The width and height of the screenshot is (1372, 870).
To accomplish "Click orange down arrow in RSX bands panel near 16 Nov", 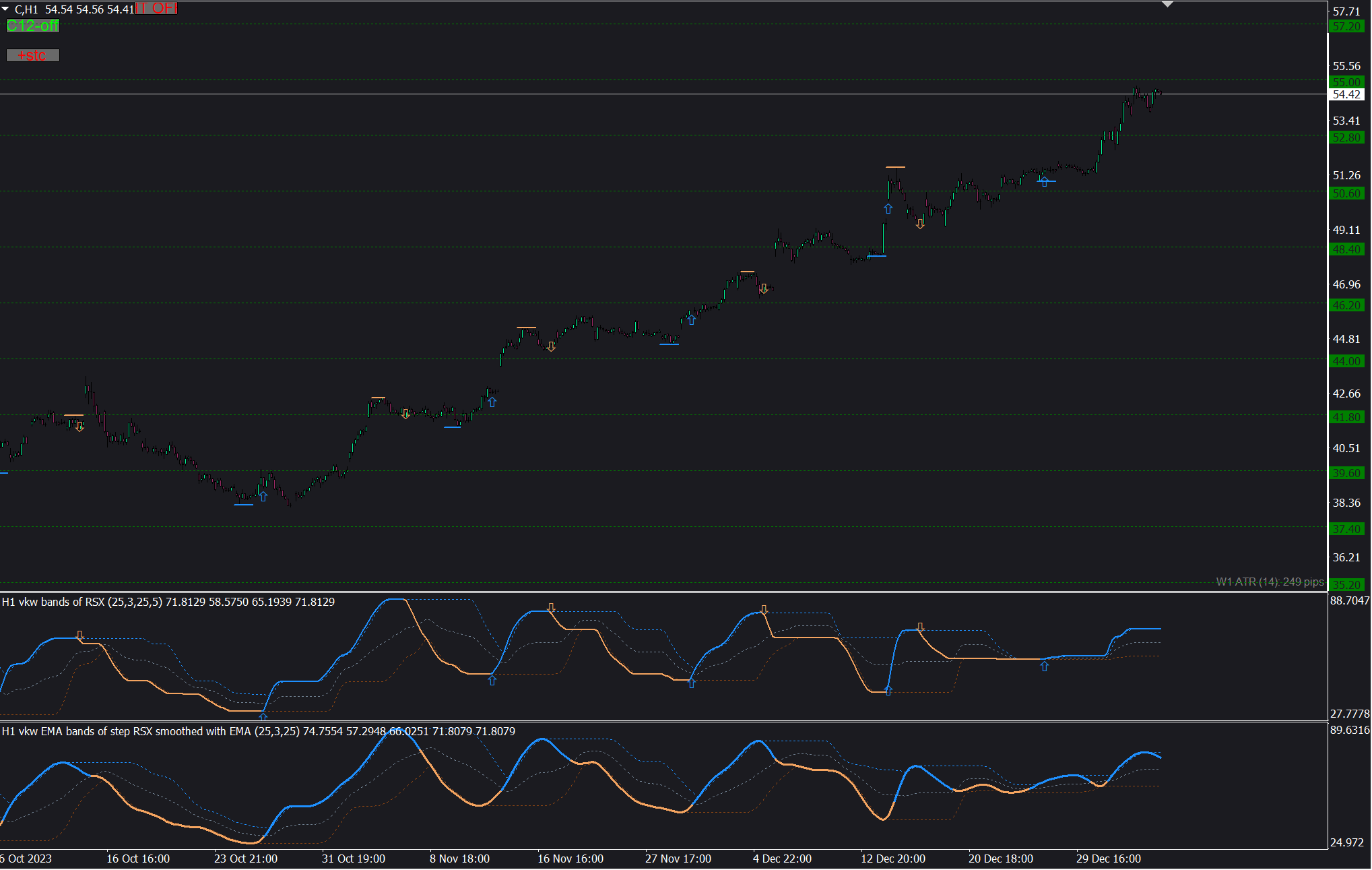I will point(551,608).
